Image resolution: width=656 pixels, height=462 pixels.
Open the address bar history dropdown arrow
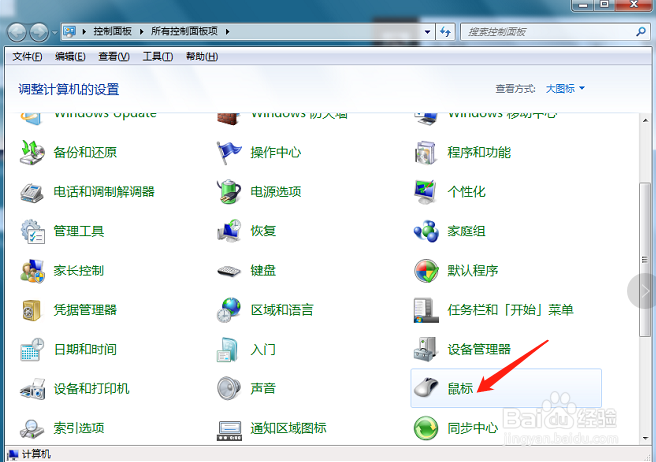(x=427, y=32)
